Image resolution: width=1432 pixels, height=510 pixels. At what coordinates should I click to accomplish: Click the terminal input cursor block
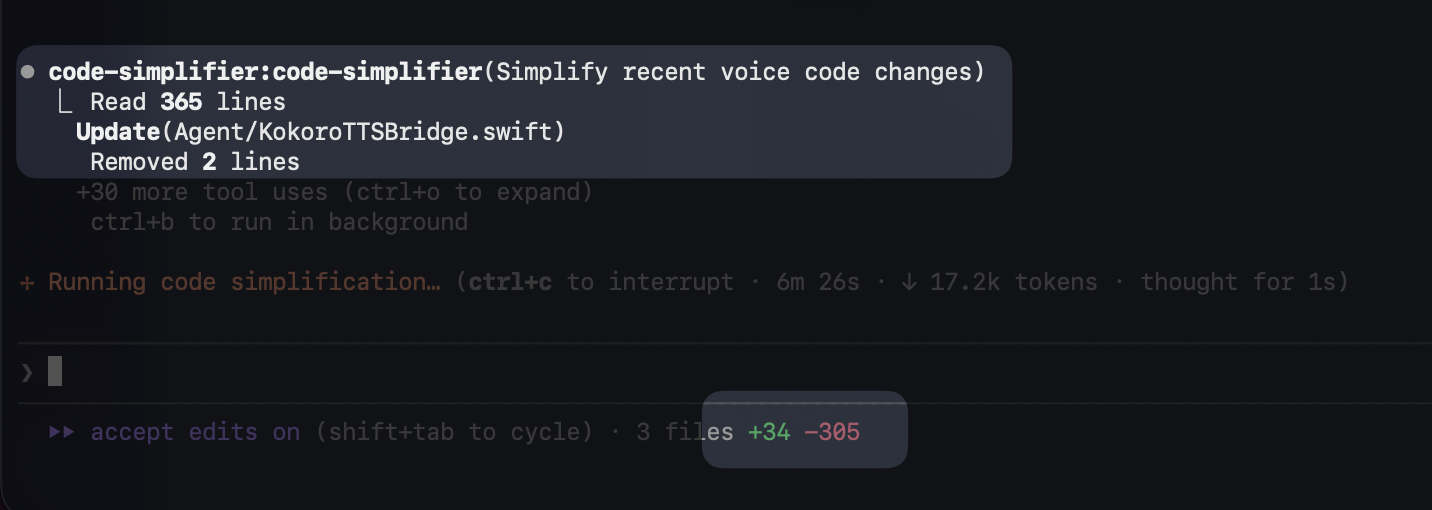point(55,371)
